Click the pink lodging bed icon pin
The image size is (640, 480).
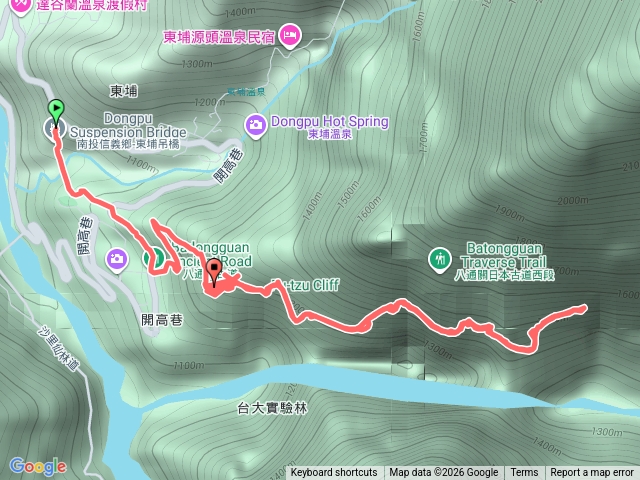[290, 36]
